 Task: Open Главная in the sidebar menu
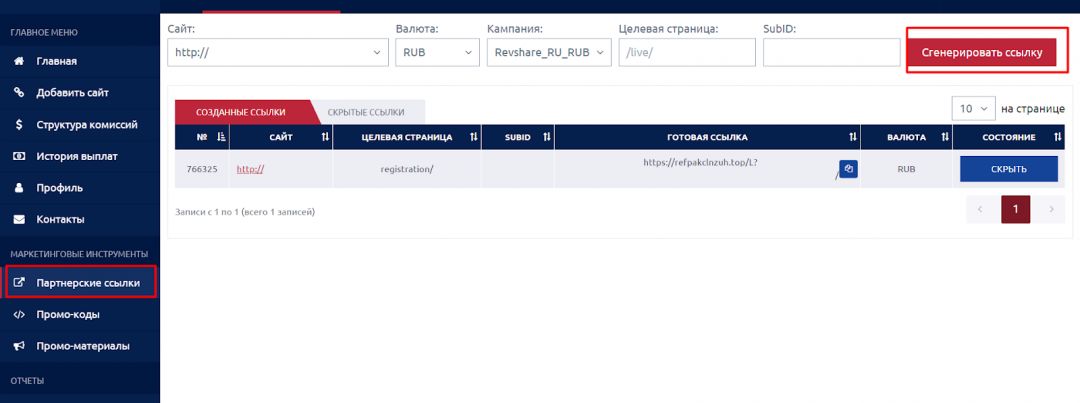click(x=80, y=61)
